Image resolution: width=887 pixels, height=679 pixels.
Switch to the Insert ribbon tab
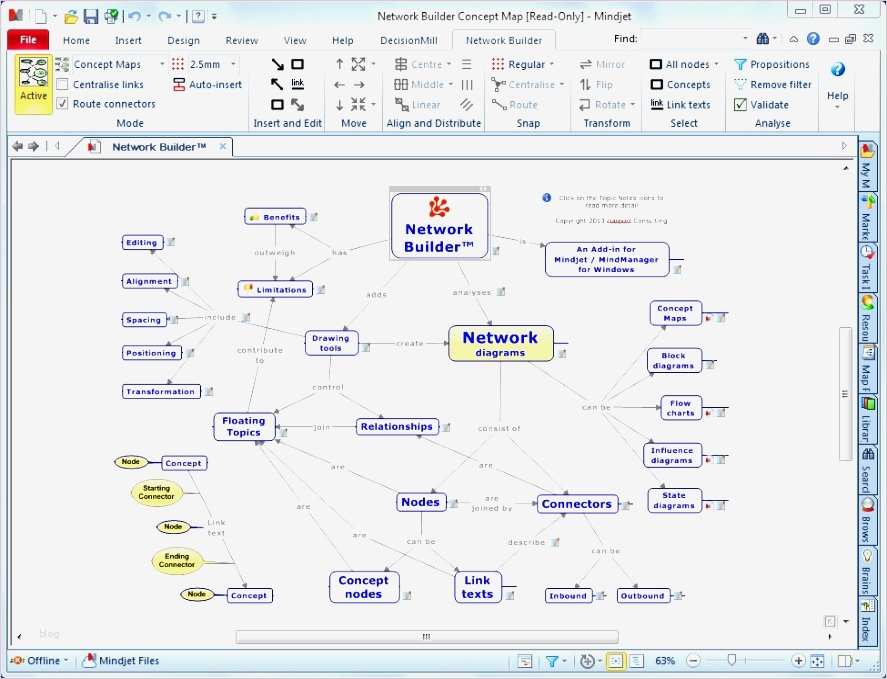(x=128, y=40)
